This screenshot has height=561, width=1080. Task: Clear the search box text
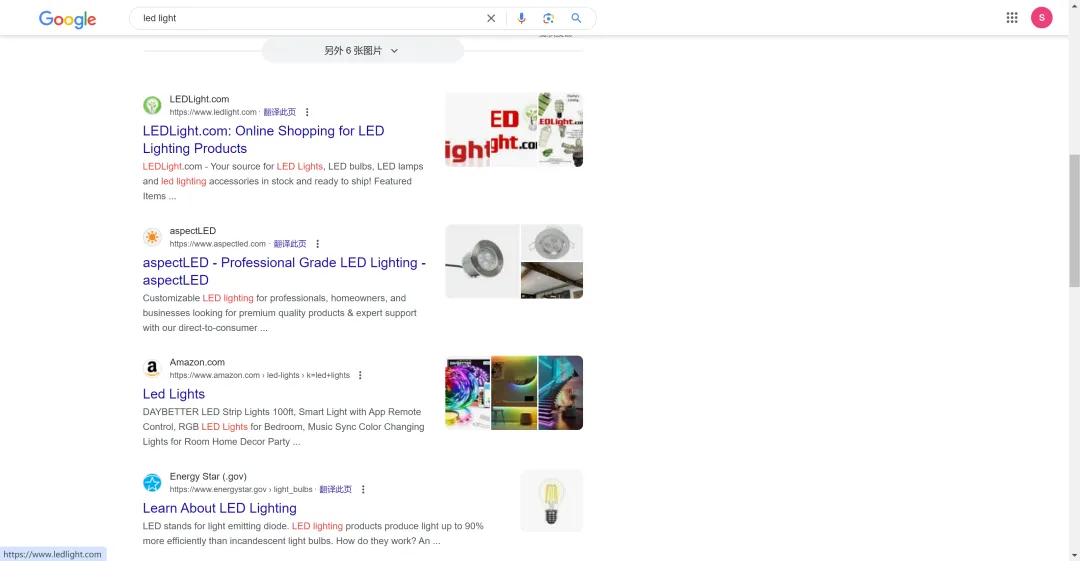click(491, 18)
